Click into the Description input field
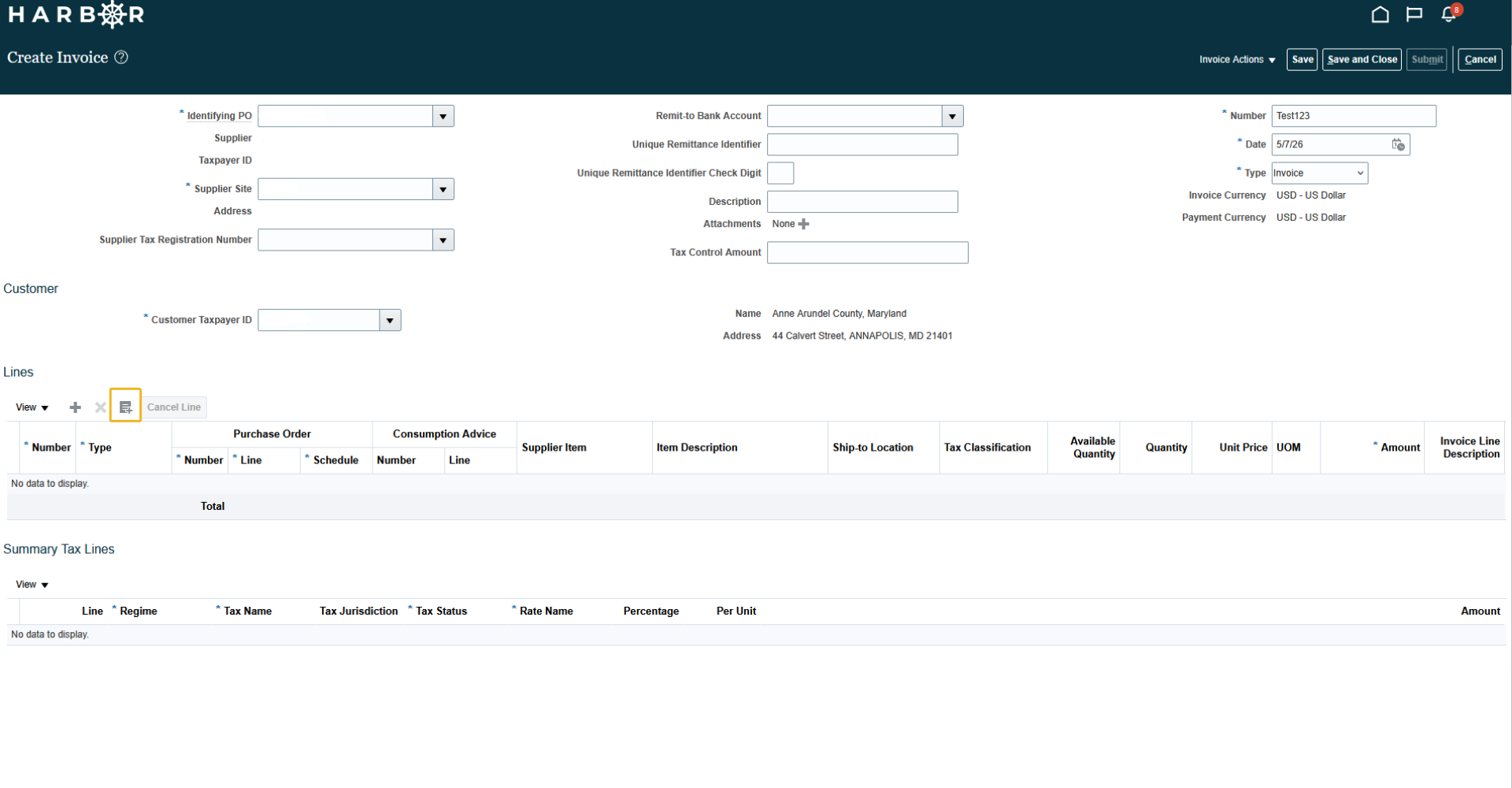 [x=862, y=202]
